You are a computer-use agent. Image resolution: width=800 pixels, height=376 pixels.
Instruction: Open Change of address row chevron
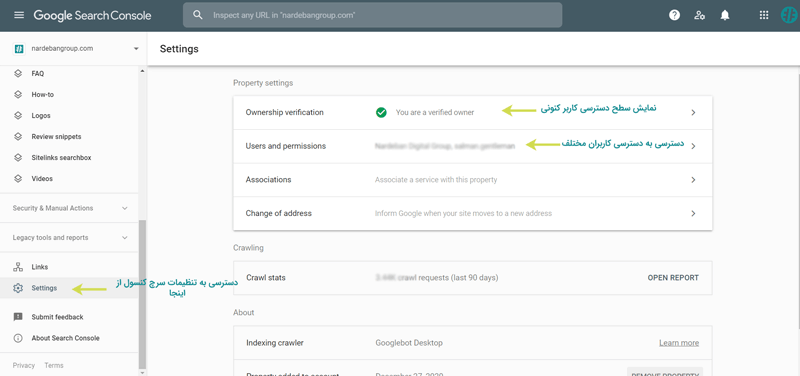pyautogui.click(x=693, y=213)
